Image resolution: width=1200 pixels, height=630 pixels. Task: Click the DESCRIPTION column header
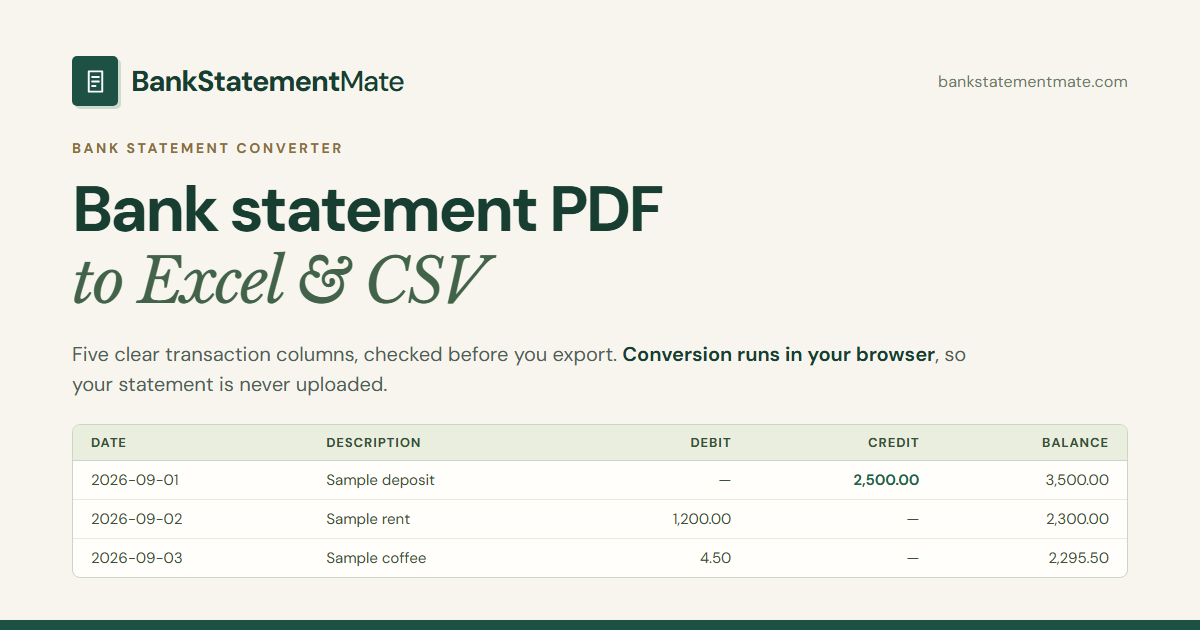pos(374,442)
